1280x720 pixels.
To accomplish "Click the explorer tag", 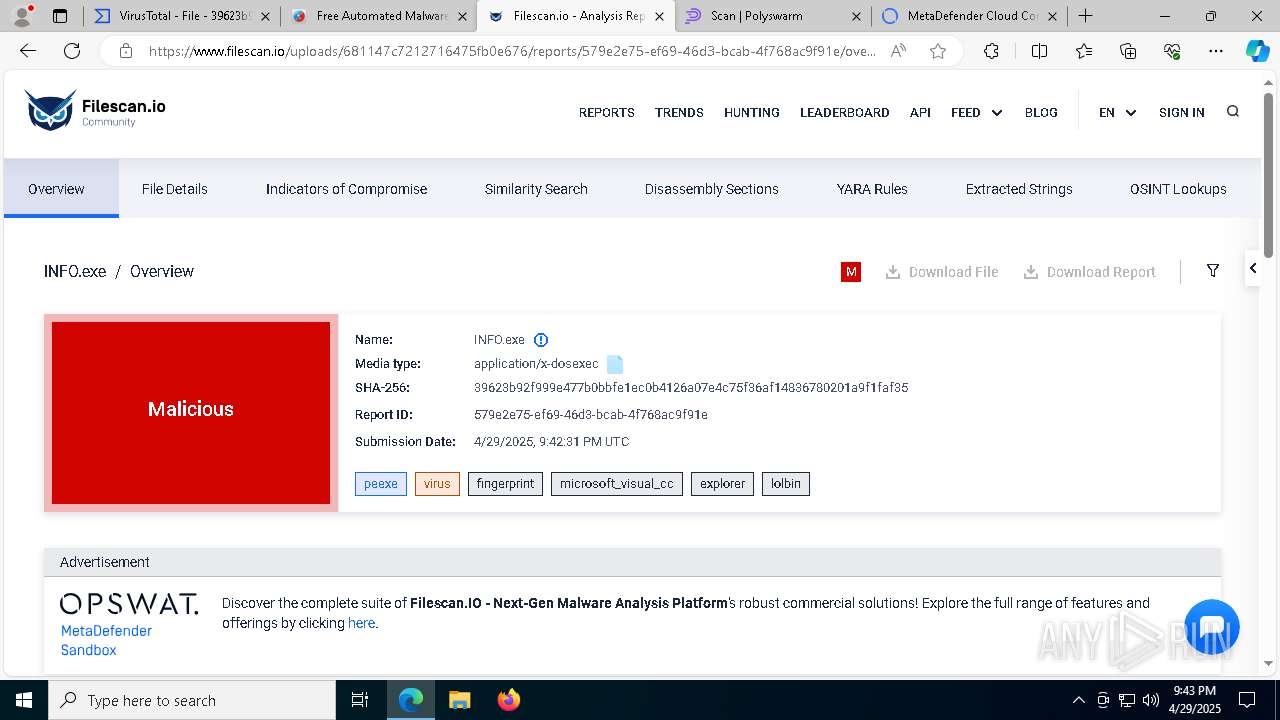I will tap(722, 484).
